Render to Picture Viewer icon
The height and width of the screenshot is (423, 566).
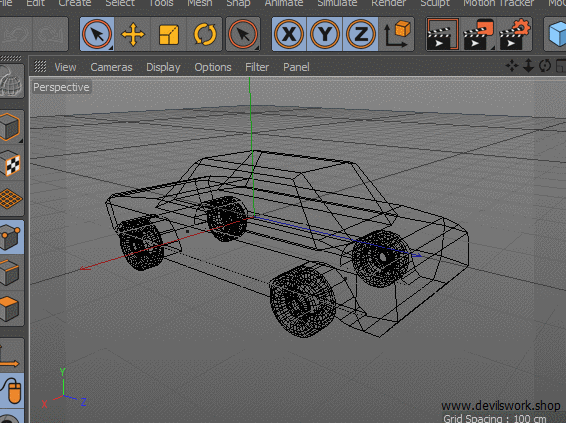click(478, 34)
